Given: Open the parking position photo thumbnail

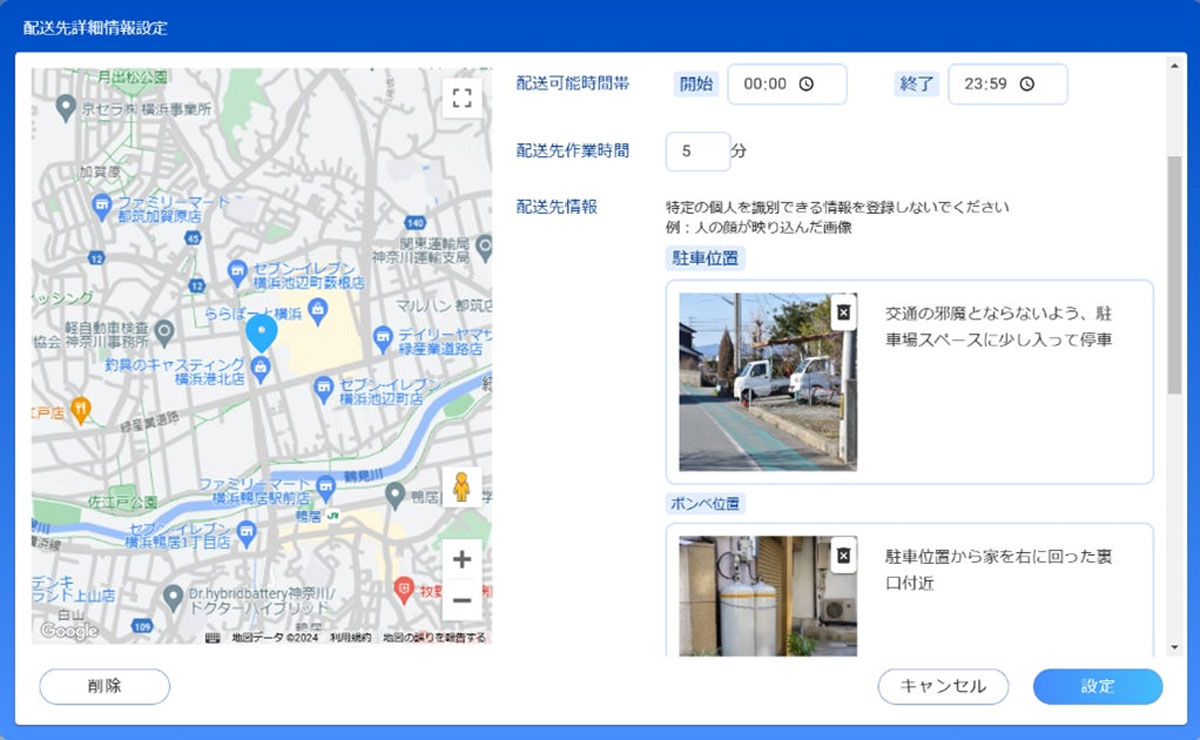Looking at the screenshot, I should tap(768, 382).
